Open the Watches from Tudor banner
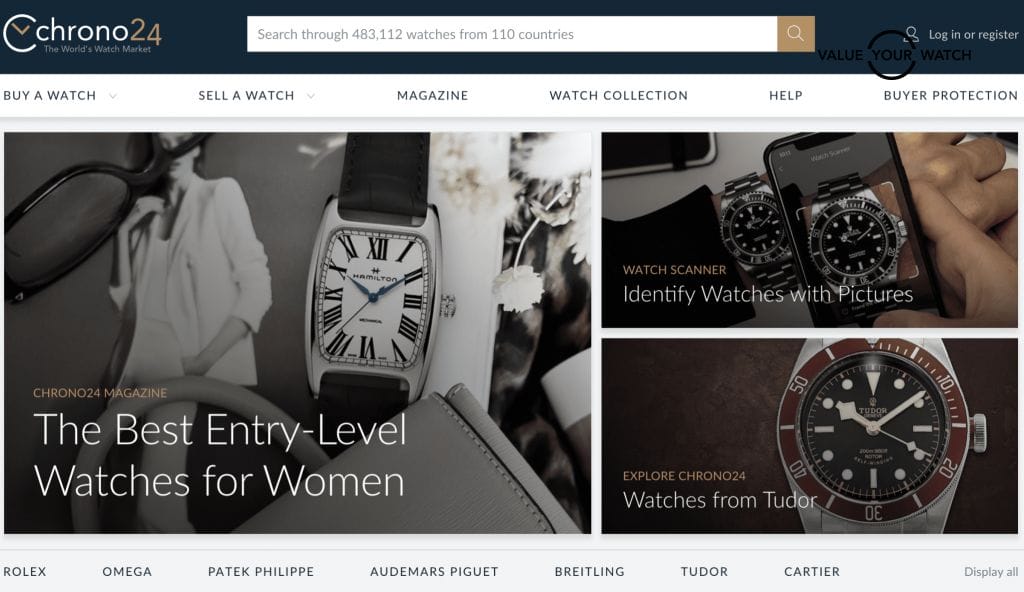 809,436
